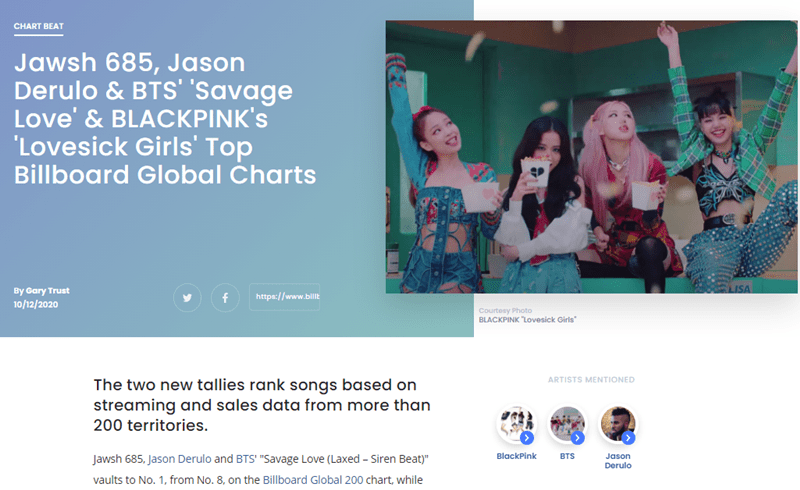Select the 10/12/2020 publish date
Screen dimensions: 800x490
[x=36, y=305]
